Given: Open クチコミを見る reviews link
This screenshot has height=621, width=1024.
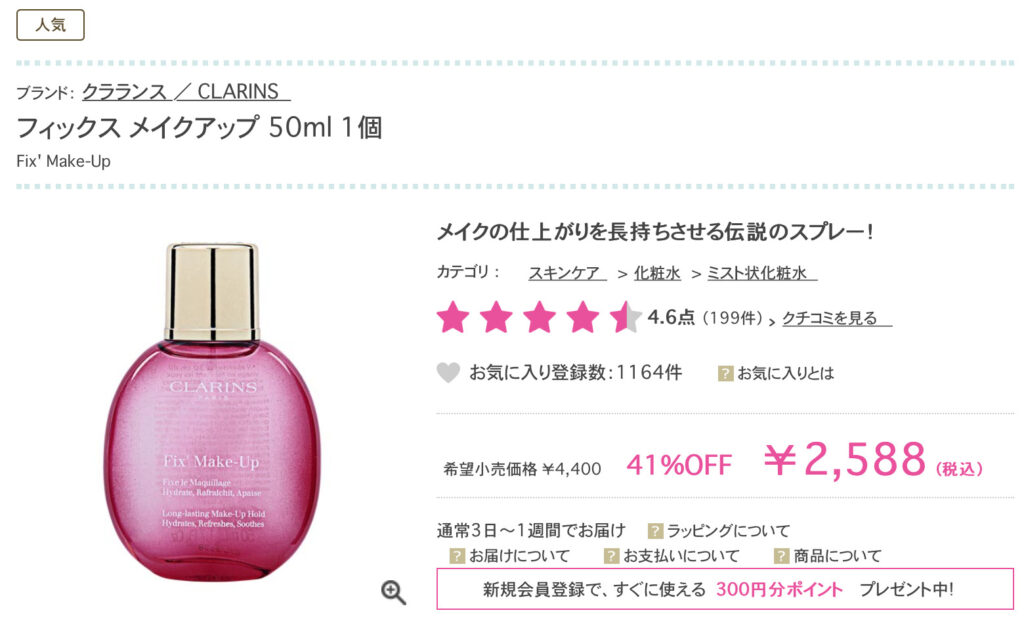Looking at the screenshot, I should (837, 318).
